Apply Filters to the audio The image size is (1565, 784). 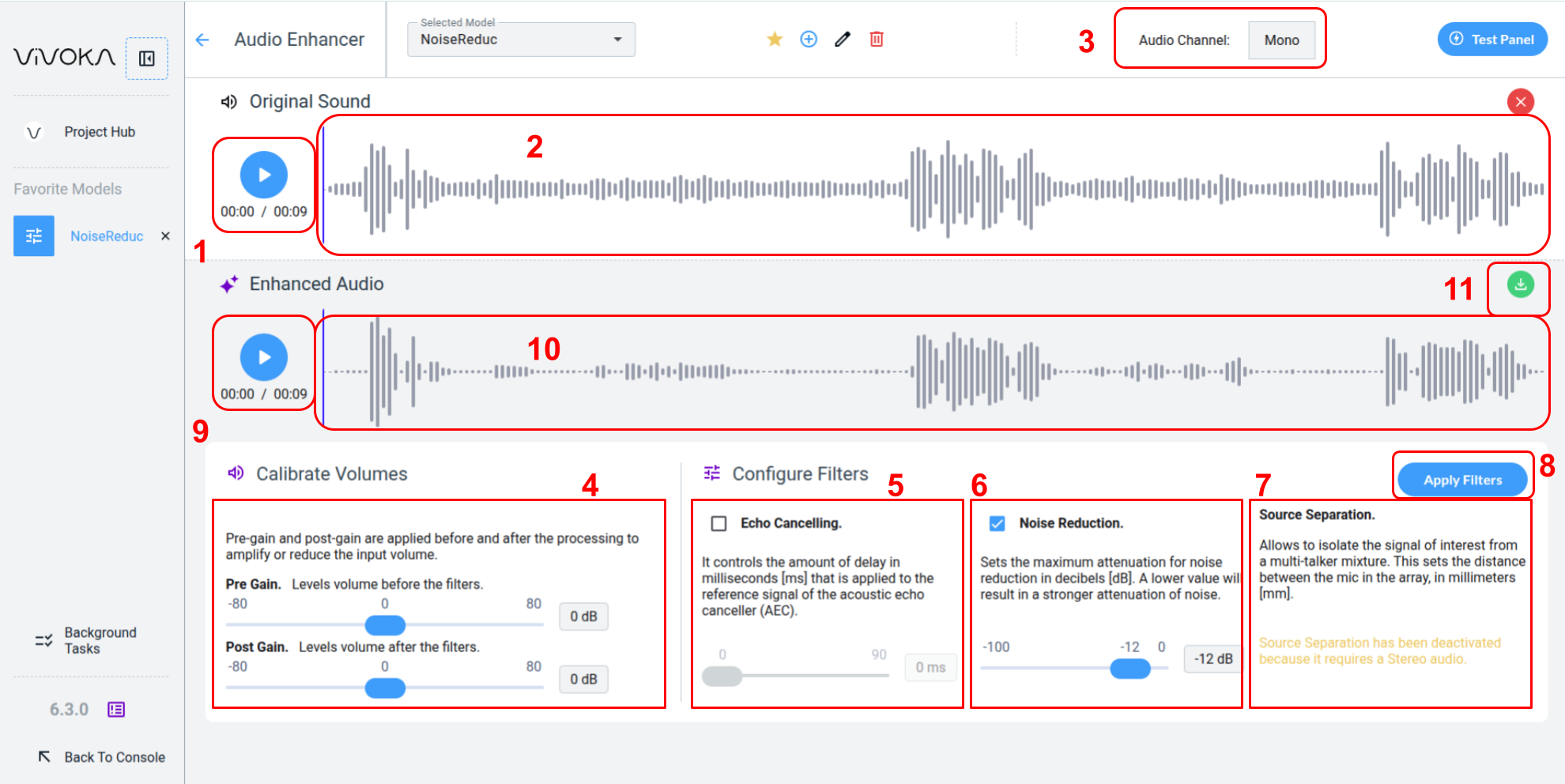[x=1462, y=480]
